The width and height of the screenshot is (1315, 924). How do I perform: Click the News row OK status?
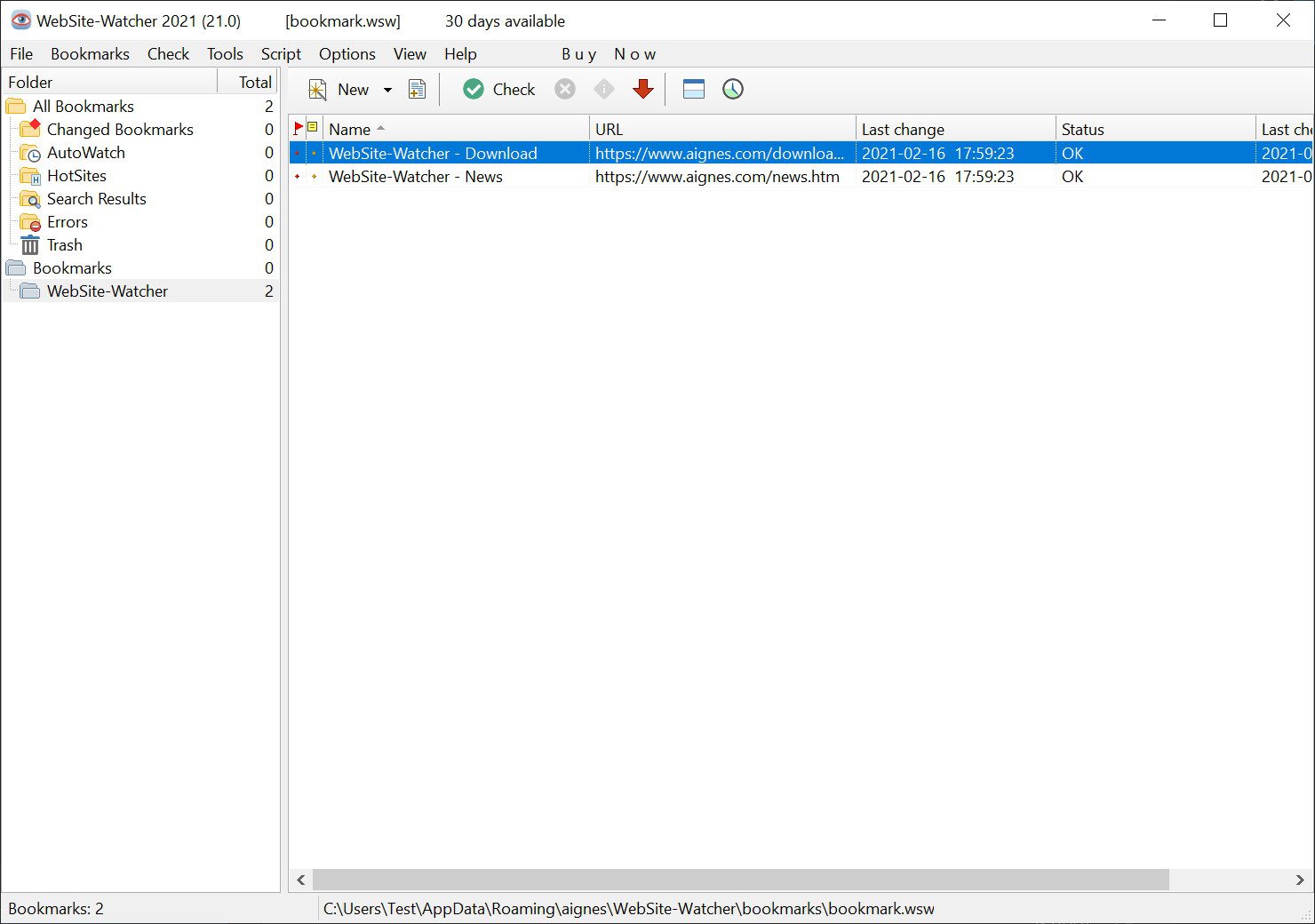click(x=1072, y=177)
